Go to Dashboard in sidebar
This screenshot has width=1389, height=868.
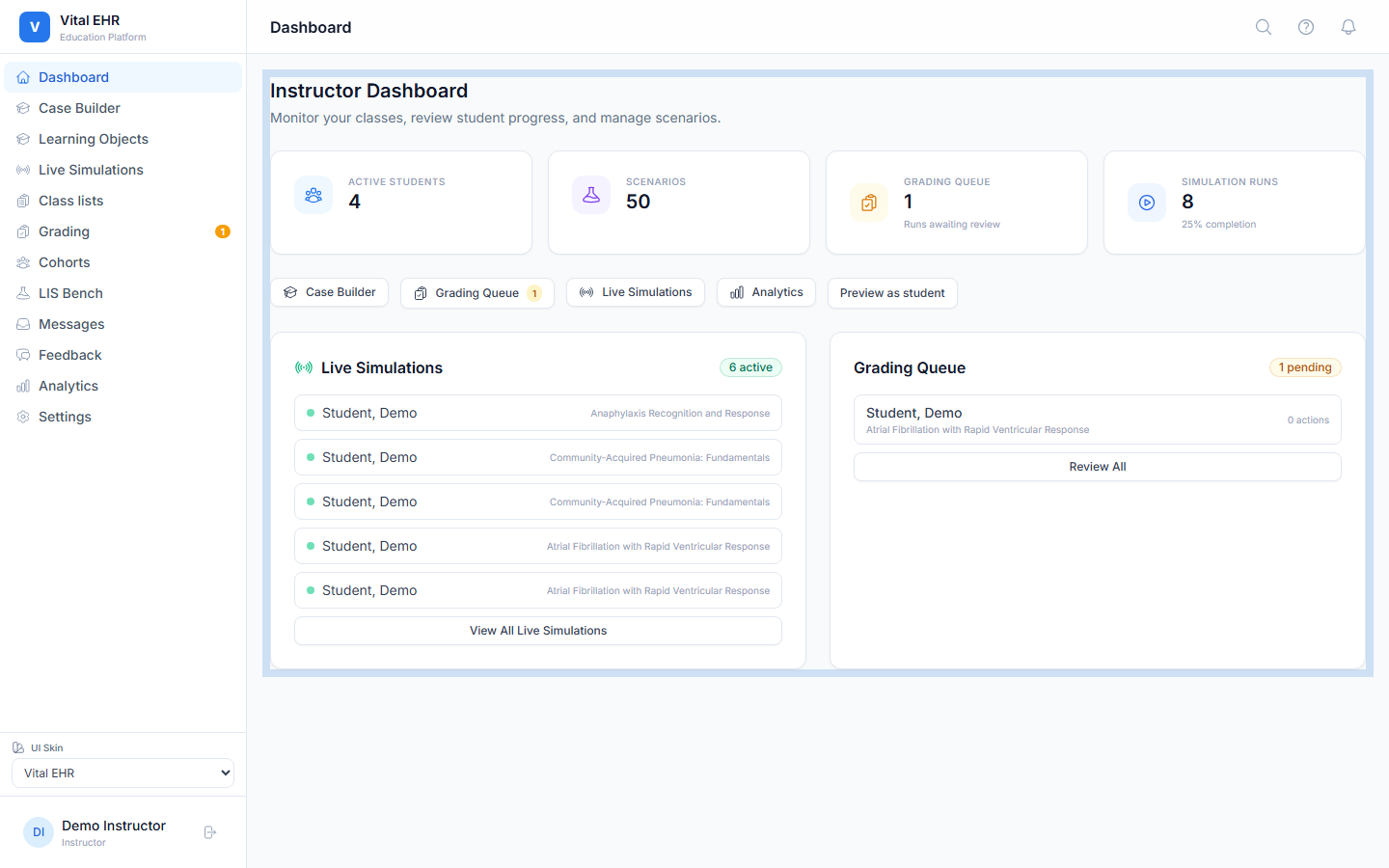point(123,77)
